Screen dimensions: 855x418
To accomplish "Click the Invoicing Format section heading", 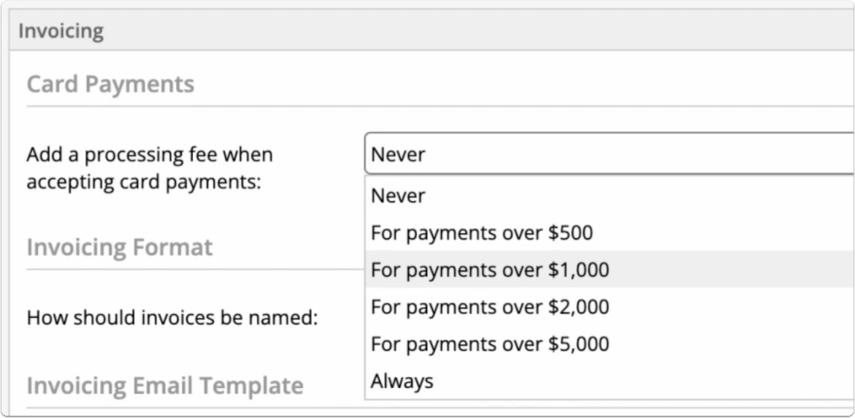I will pyautogui.click(x=119, y=247).
